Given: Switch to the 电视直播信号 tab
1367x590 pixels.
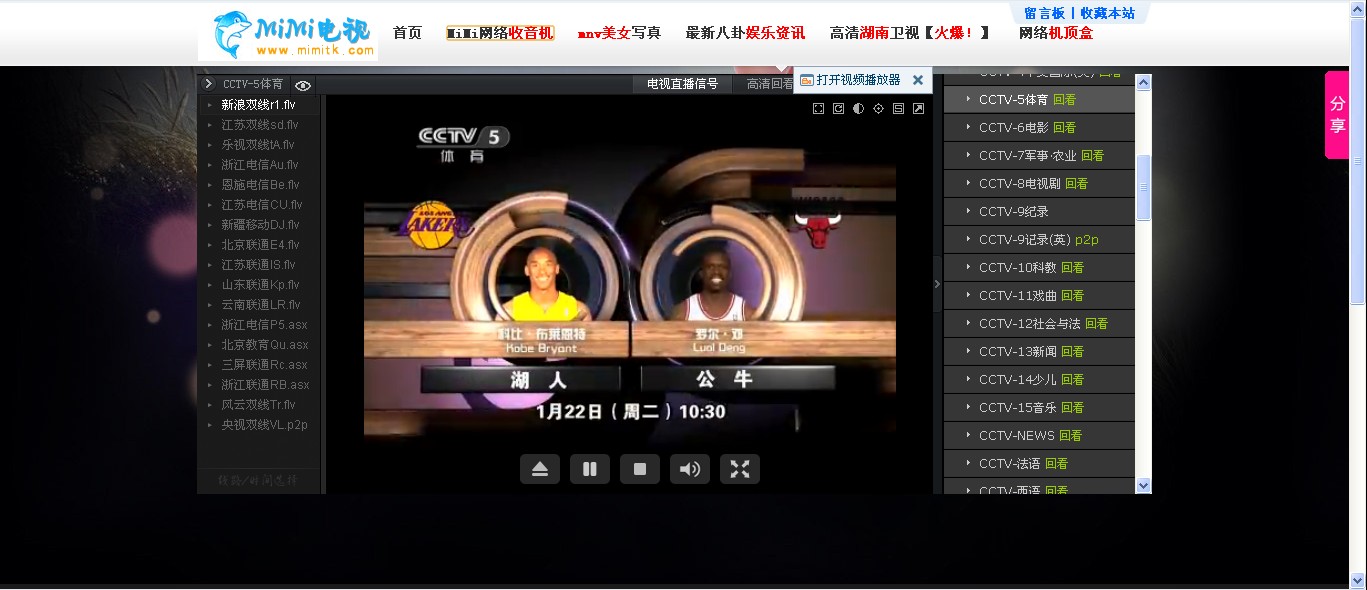Looking at the screenshot, I should (682, 84).
